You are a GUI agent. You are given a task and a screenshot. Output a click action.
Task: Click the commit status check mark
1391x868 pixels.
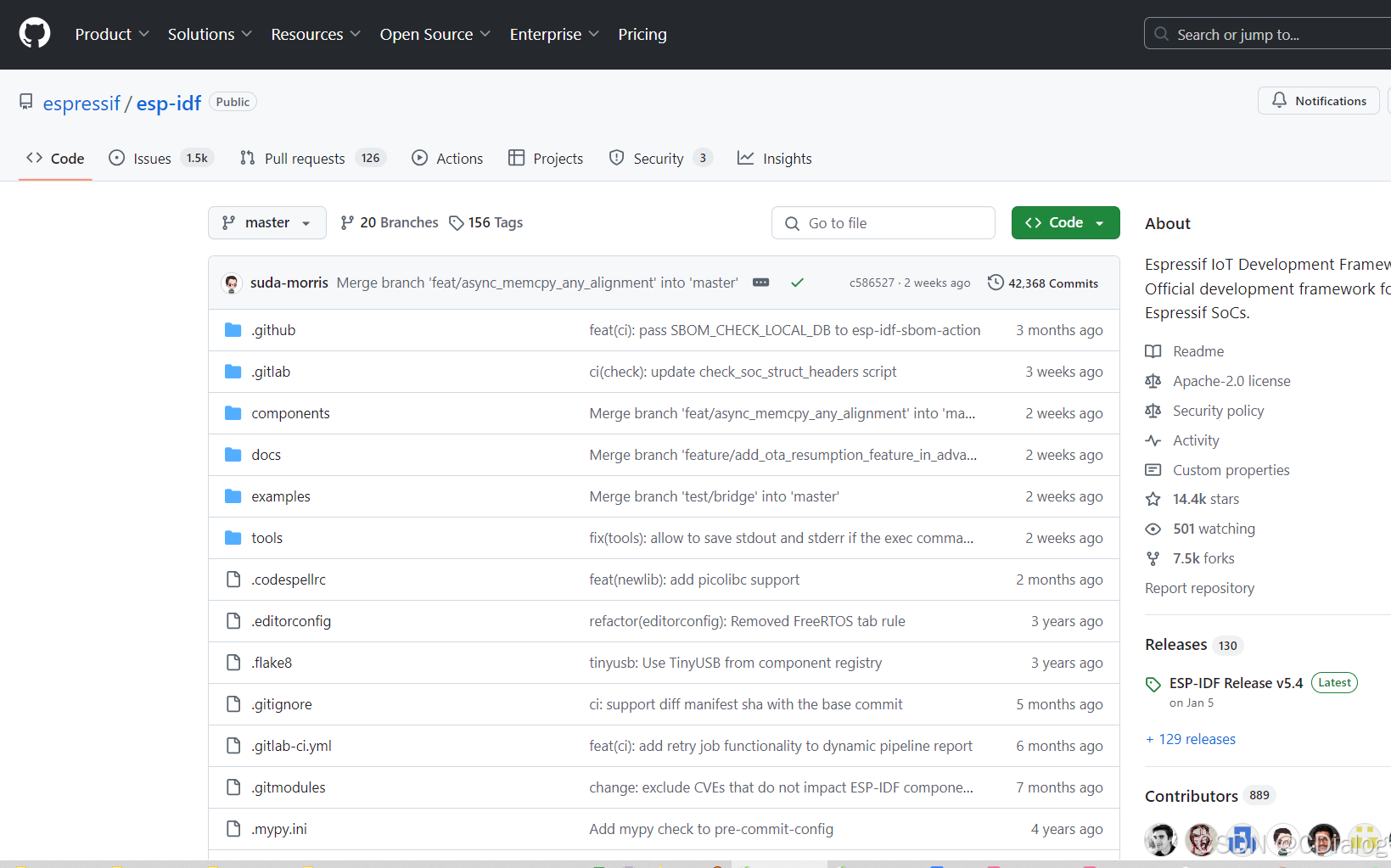pyautogui.click(x=797, y=283)
